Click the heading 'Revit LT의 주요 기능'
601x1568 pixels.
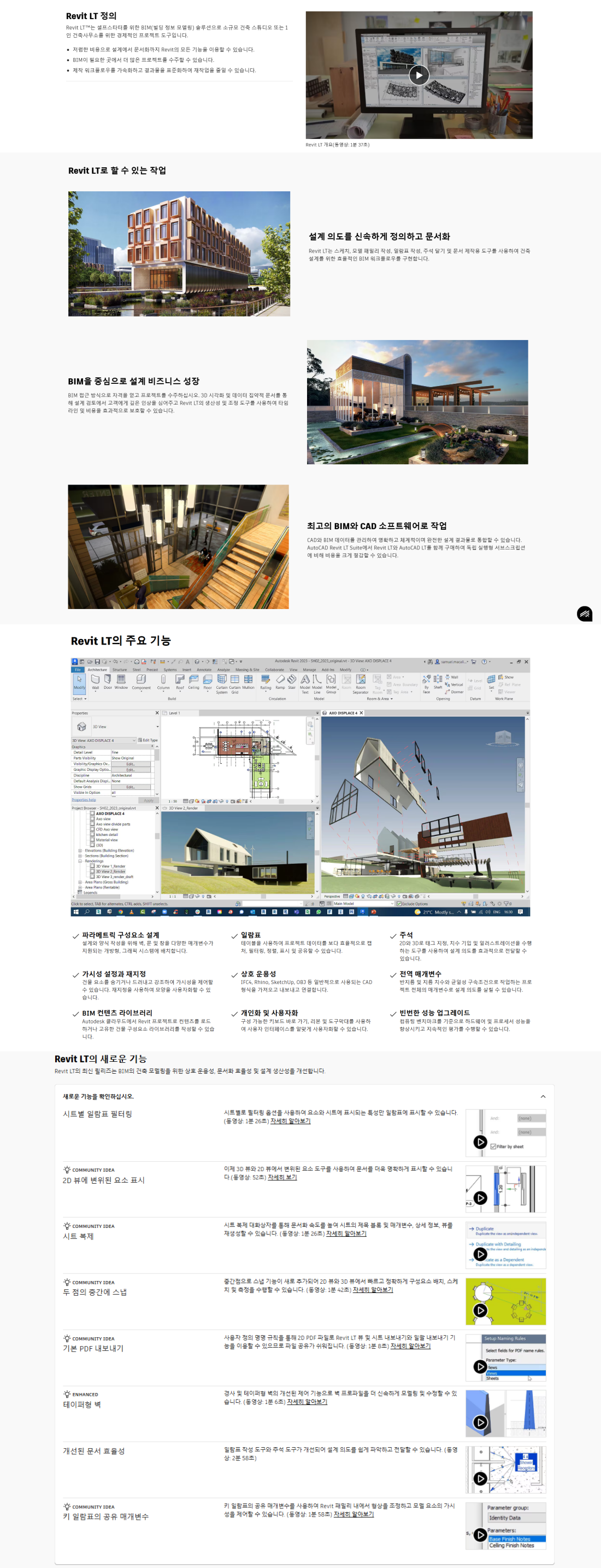pyautogui.click(x=120, y=640)
